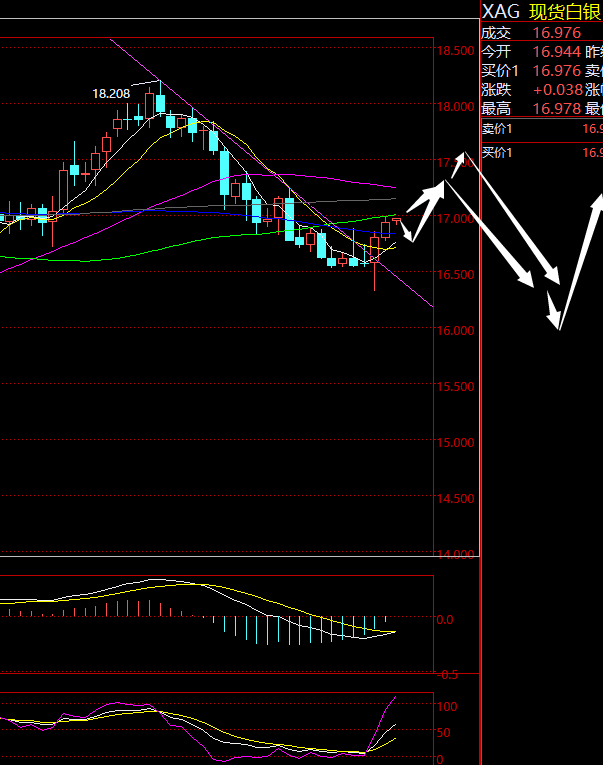Viewport: 603px width, 765px height.
Task: Click the 0.0 MACD axis label
Action: tap(445, 620)
